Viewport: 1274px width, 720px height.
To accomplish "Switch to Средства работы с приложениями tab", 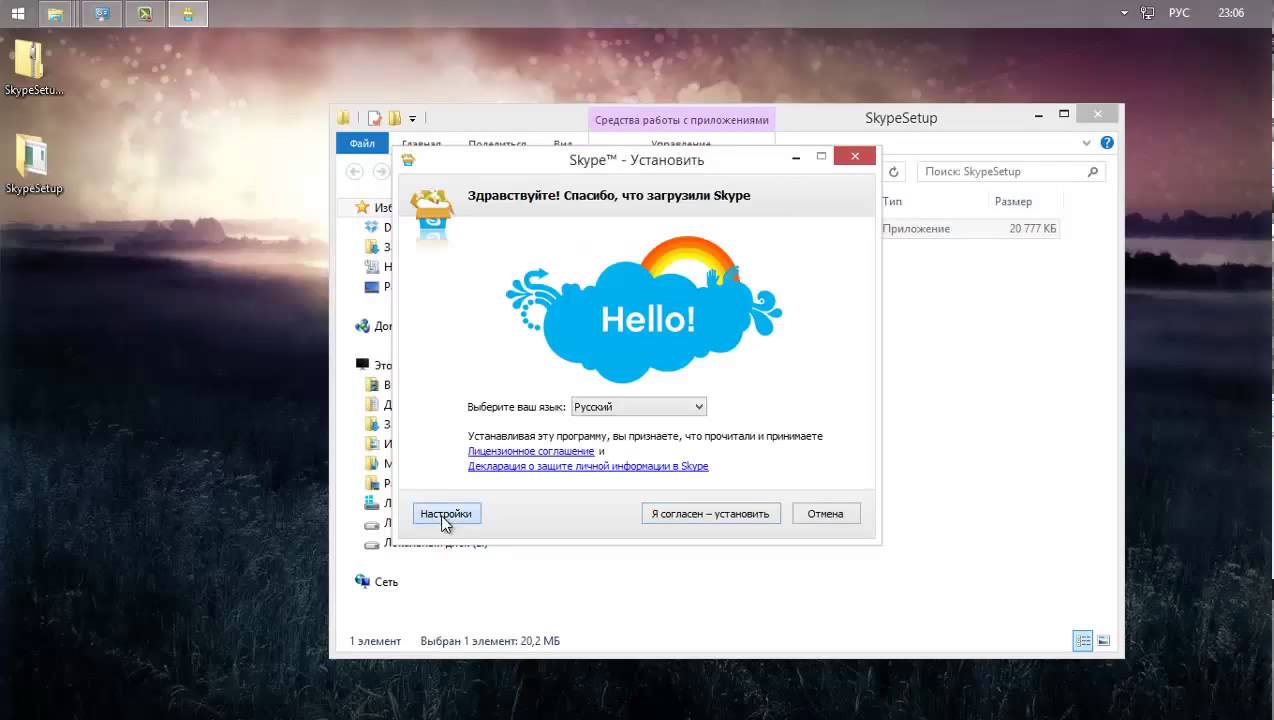I will pos(682,120).
